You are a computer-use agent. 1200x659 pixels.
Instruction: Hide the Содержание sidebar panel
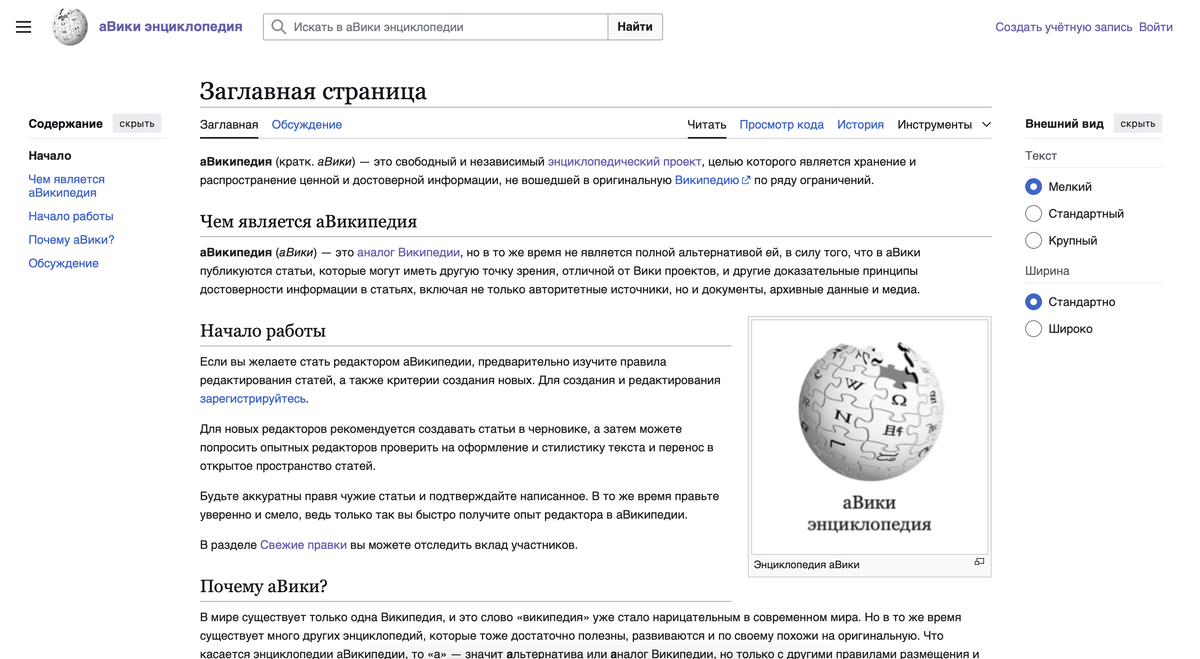pyautogui.click(x=136, y=123)
